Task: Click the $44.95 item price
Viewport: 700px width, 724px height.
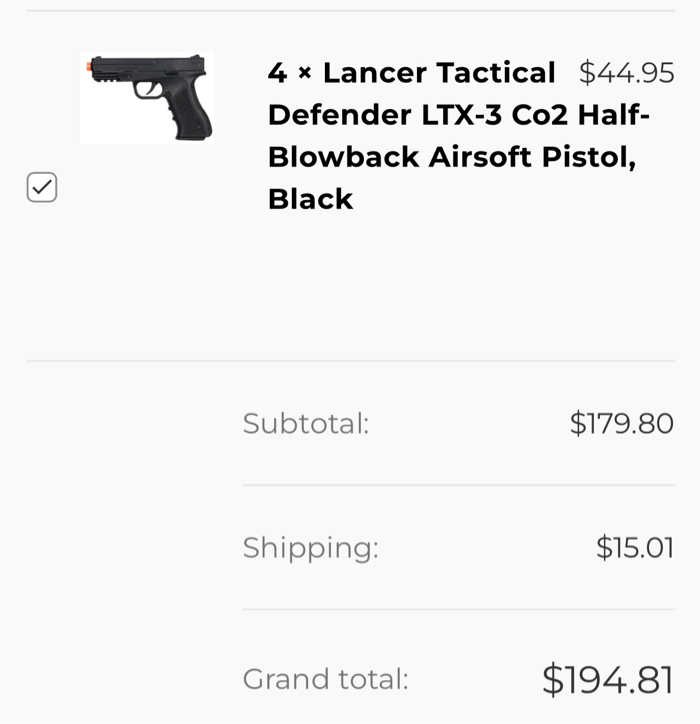Action: (626, 73)
